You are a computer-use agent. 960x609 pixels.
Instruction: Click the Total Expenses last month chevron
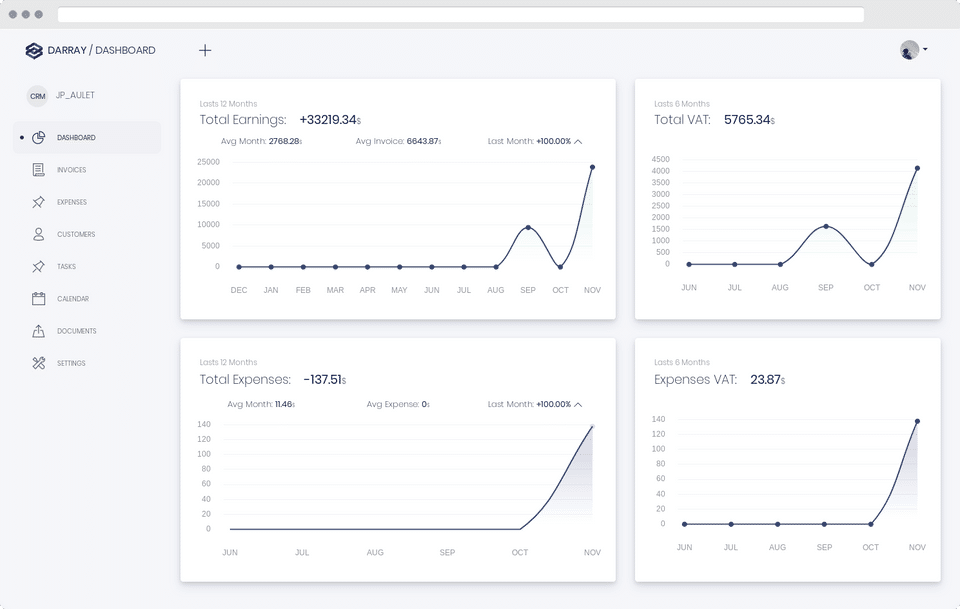click(578, 405)
